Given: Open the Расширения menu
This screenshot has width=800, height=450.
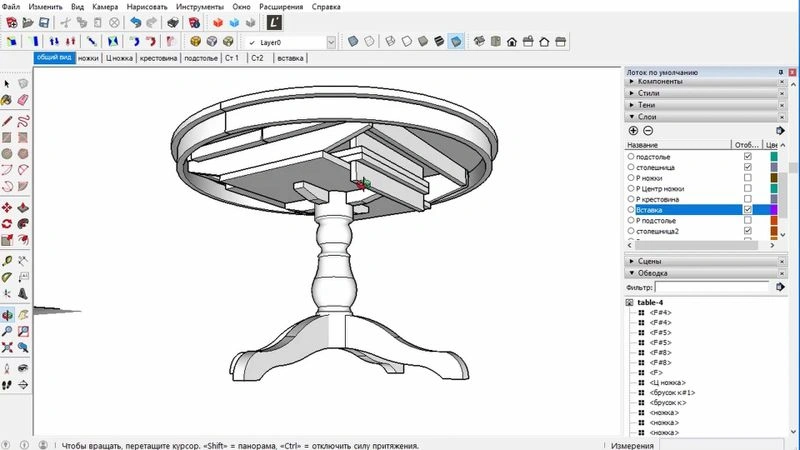Looking at the screenshot, I should pyautogui.click(x=281, y=7).
